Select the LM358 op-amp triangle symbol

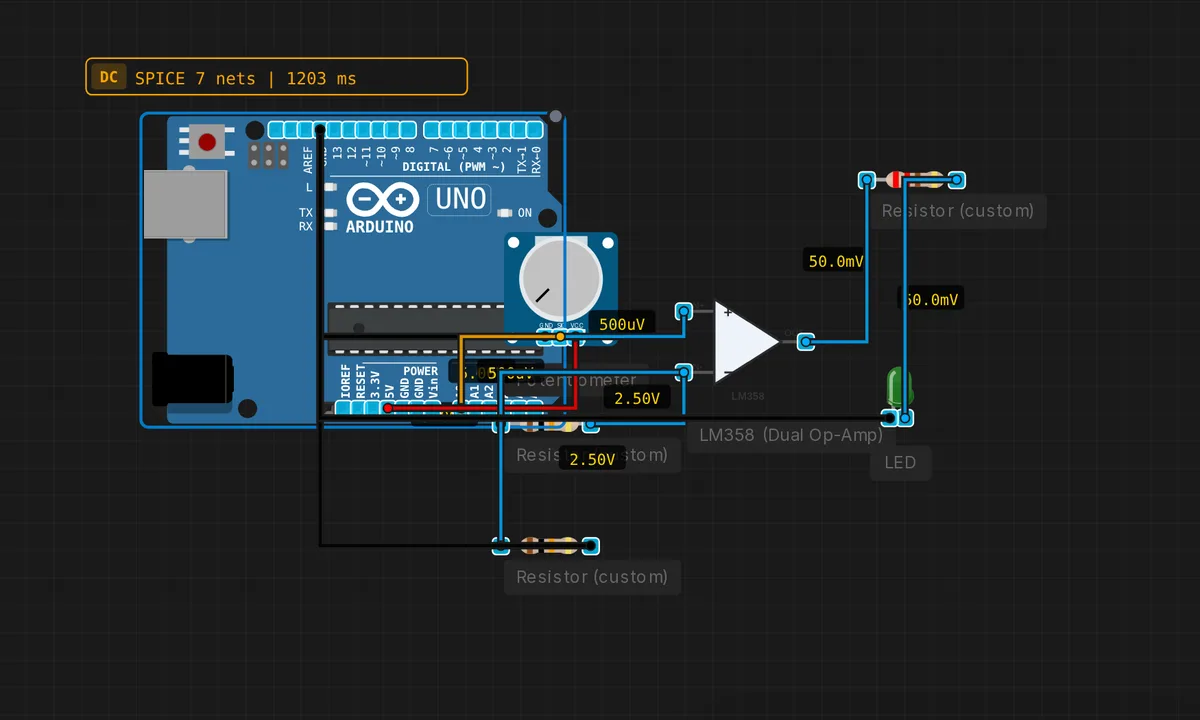tap(747, 341)
